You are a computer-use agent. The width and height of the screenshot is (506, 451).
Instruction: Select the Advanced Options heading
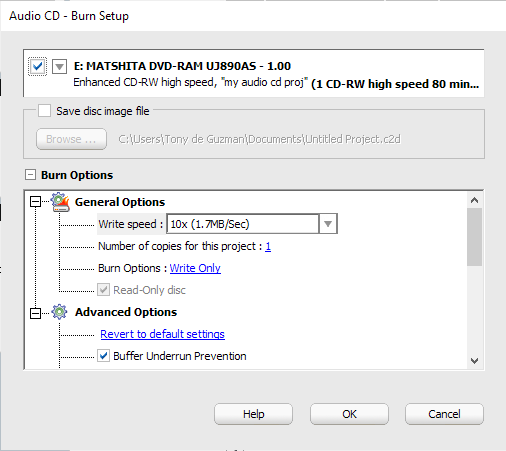[x=126, y=312]
